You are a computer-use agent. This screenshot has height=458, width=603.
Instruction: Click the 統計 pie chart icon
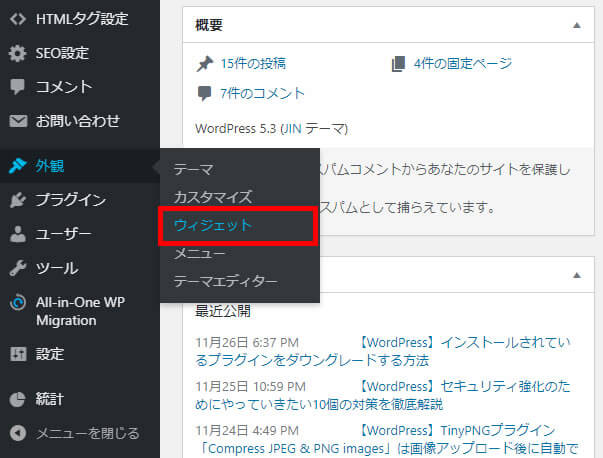(17, 399)
